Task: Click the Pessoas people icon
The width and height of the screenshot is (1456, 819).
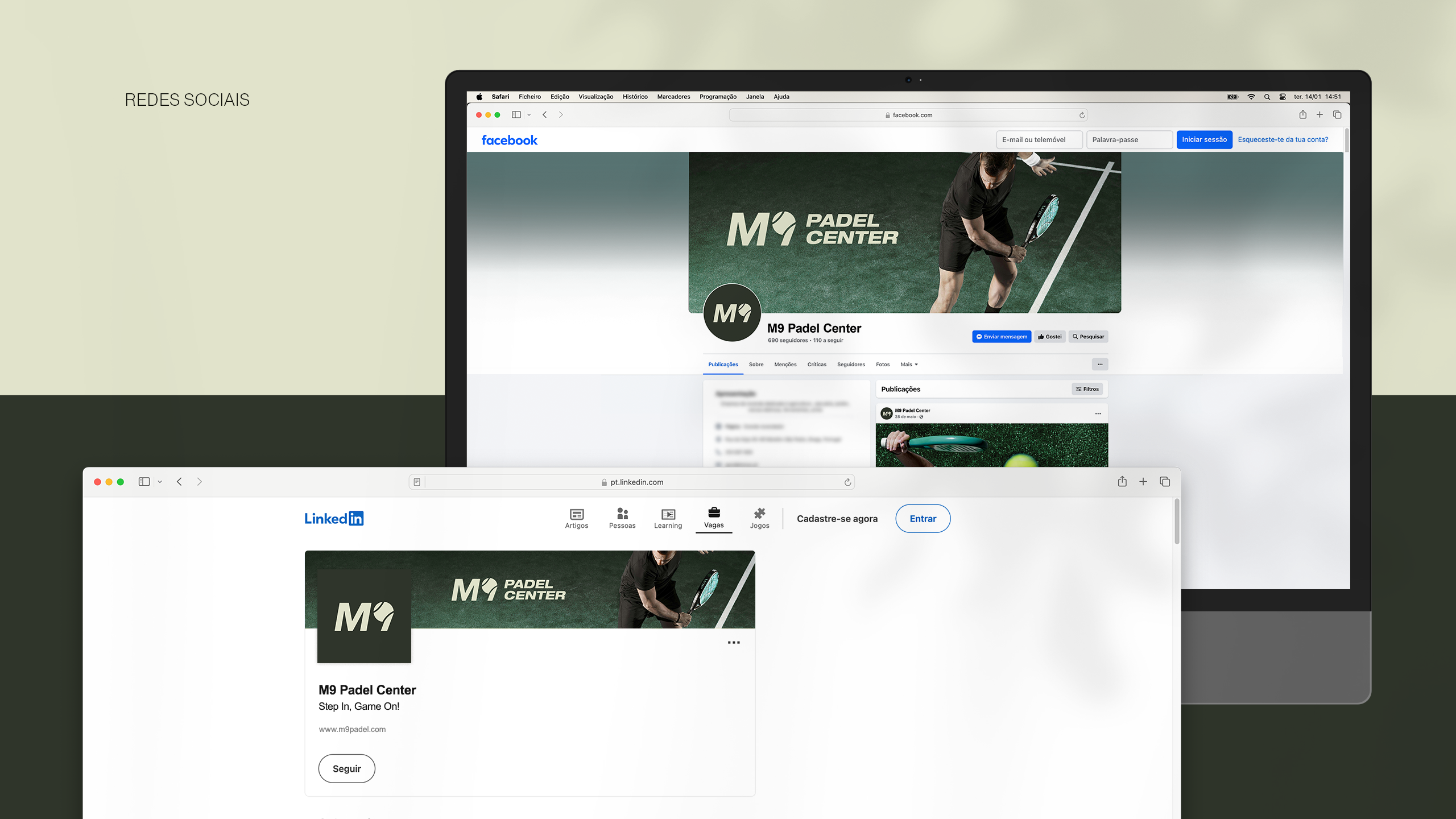Action: [x=622, y=514]
